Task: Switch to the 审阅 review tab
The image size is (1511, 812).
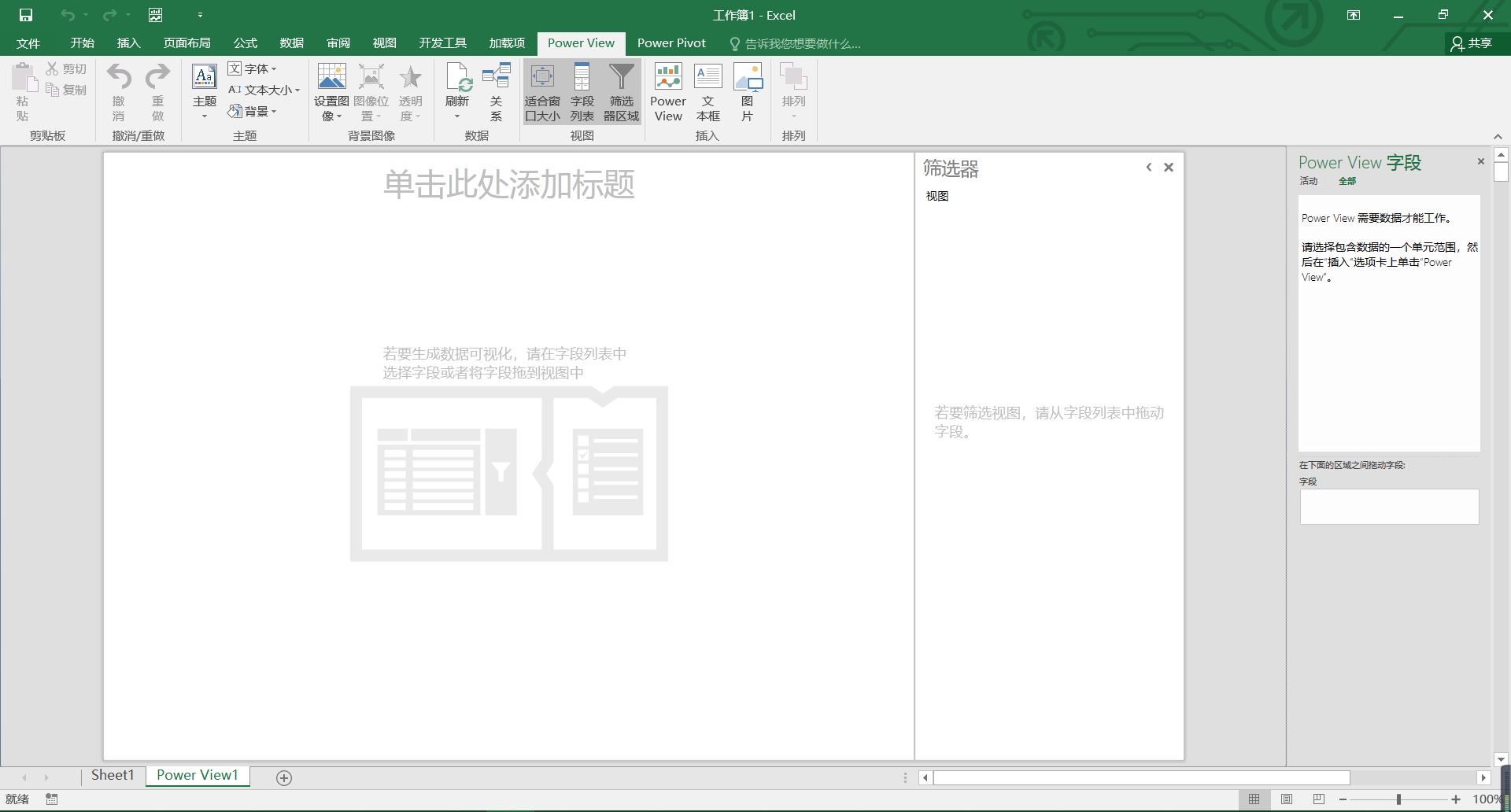Action: [x=338, y=43]
